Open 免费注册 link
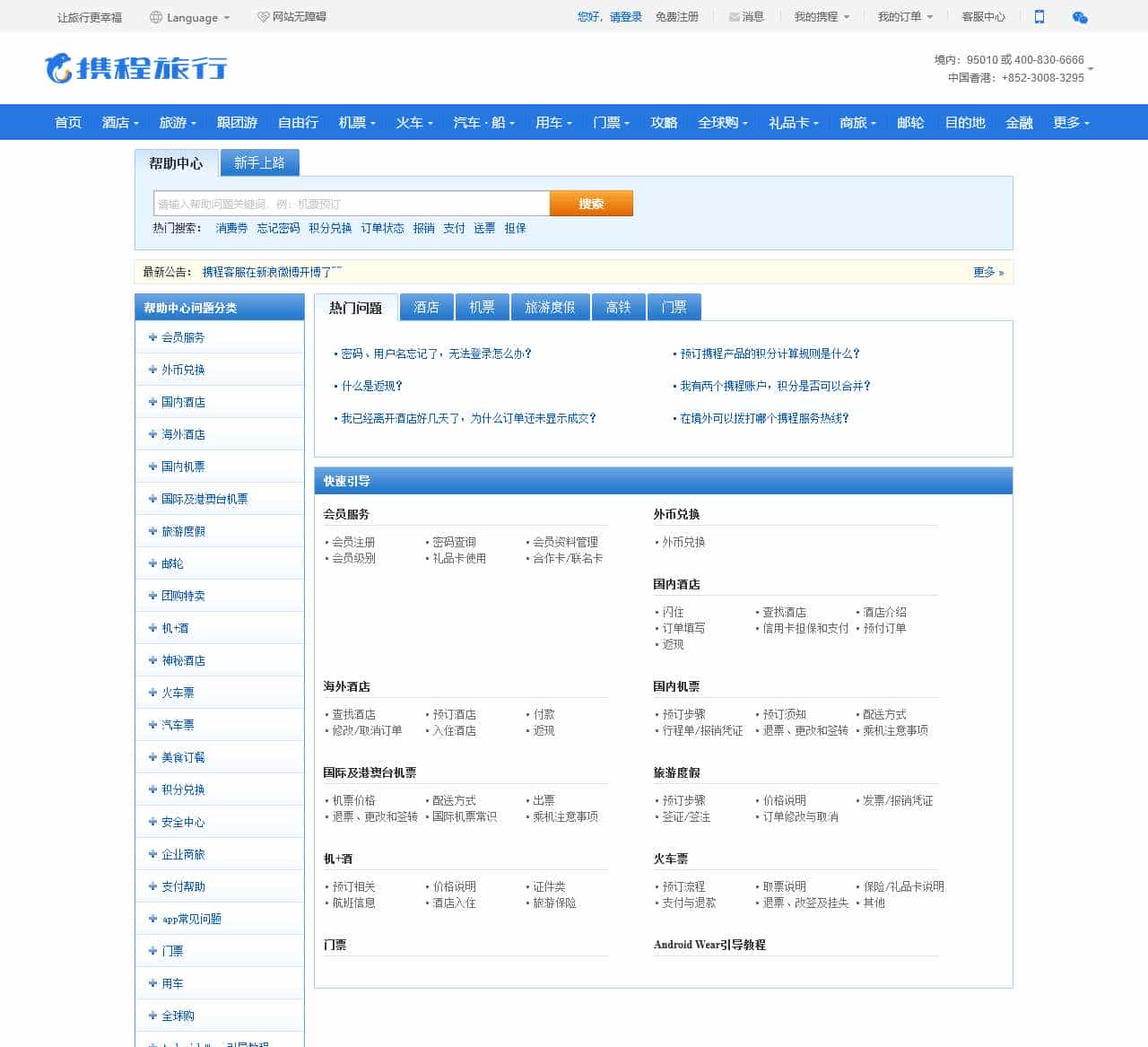Image resolution: width=1148 pixels, height=1047 pixels. (x=676, y=17)
